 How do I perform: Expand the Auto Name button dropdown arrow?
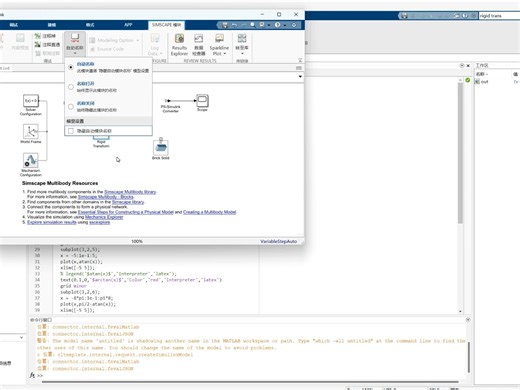click(75, 54)
